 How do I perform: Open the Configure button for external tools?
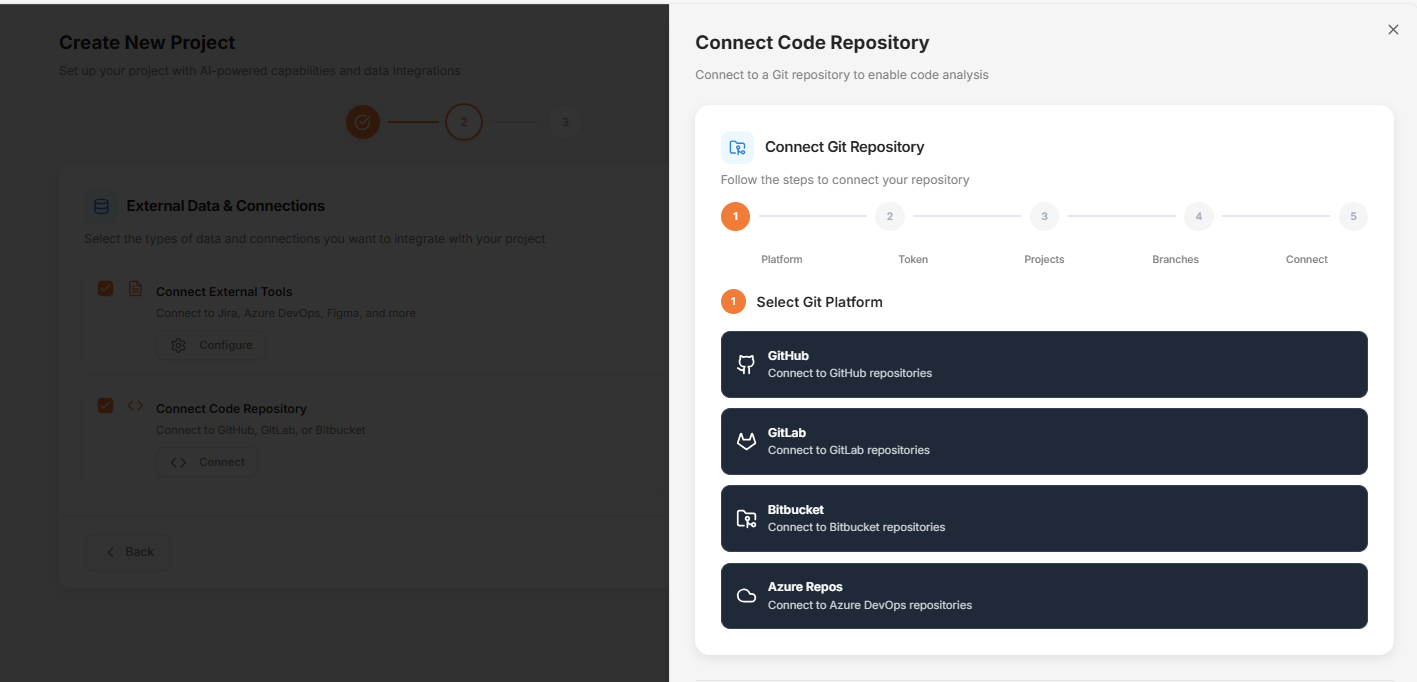tap(211, 345)
